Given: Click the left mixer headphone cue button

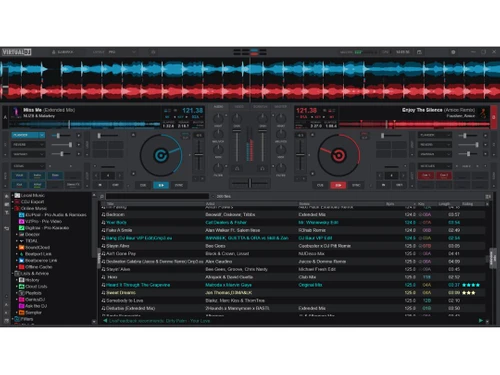Looking at the screenshot, I should pos(237,169).
